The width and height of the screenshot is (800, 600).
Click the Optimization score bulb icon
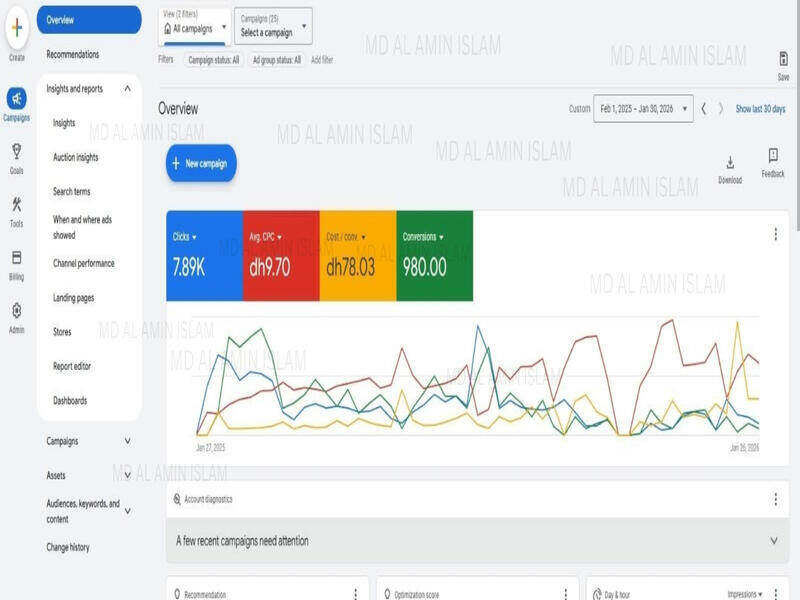[x=387, y=594]
